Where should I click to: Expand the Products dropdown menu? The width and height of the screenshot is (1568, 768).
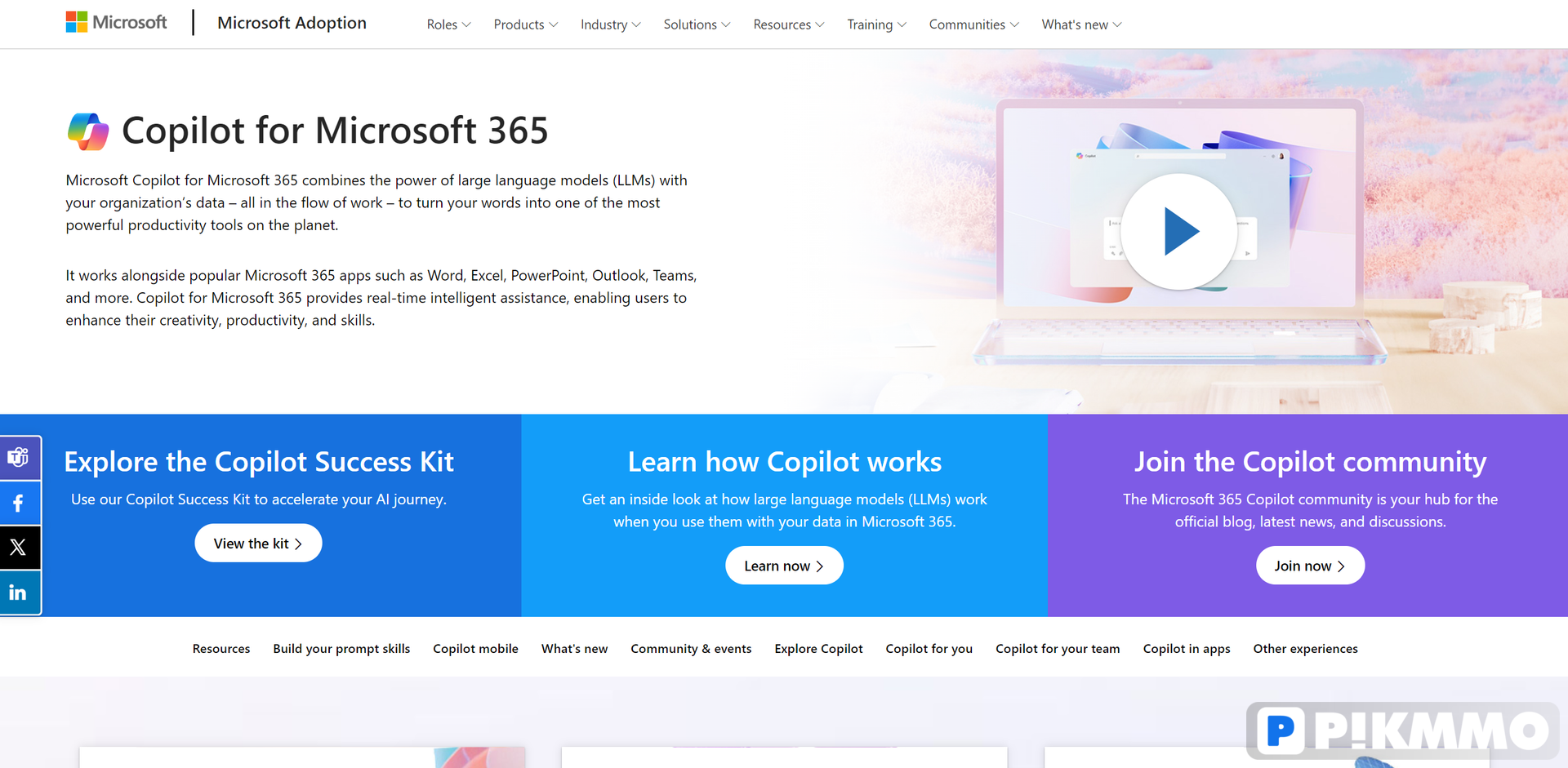[x=526, y=24]
